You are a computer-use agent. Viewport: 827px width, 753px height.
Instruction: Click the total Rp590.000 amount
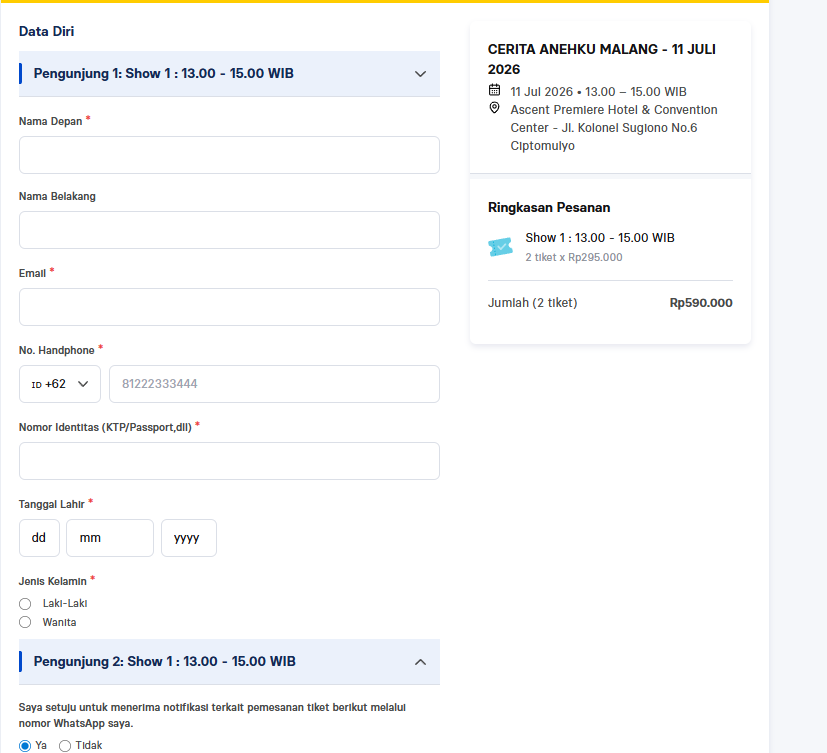701,303
